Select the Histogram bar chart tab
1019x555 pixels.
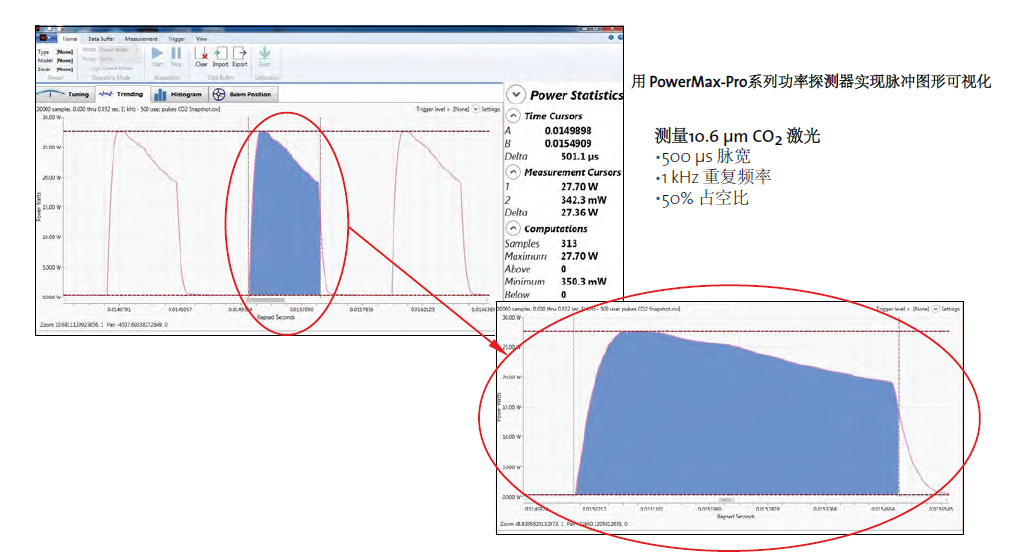point(178,94)
